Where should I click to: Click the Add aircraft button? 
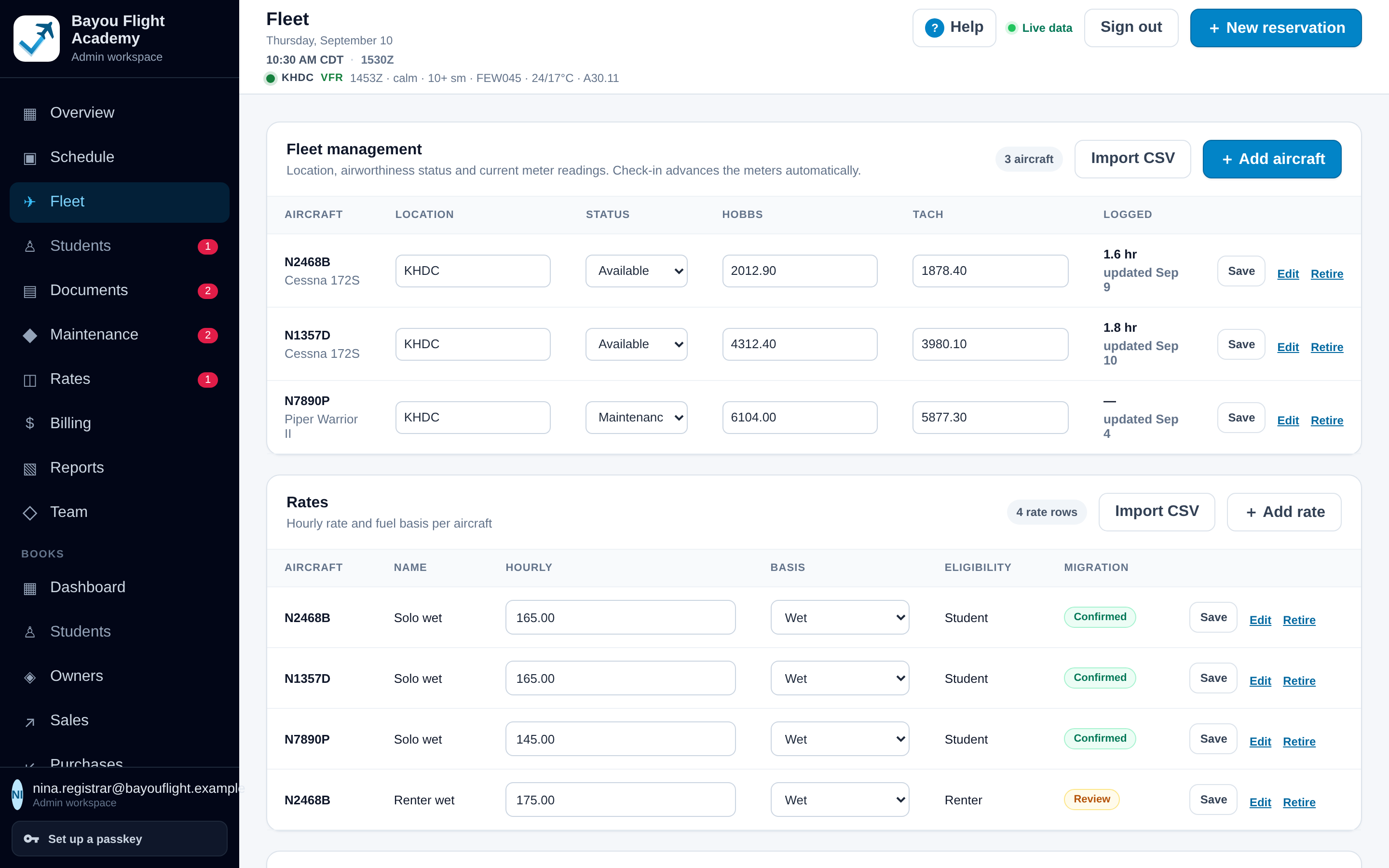(x=1272, y=159)
